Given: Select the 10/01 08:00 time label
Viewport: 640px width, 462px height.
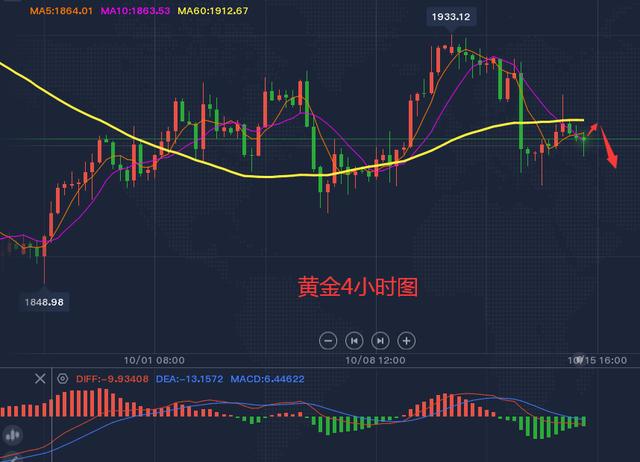Looking at the screenshot, I should (154, 360).
